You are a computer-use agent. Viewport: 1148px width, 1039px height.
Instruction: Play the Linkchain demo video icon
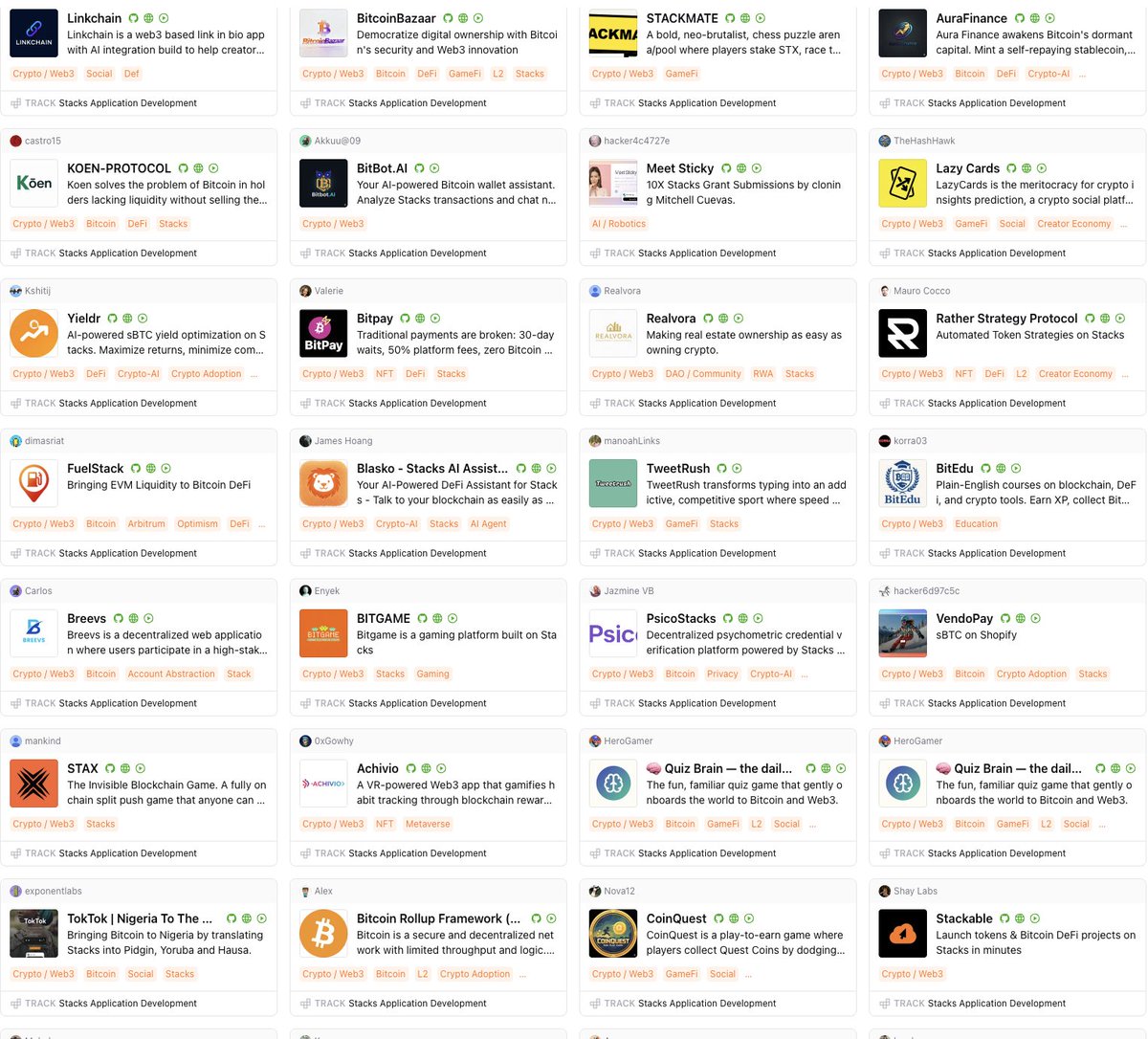[165, 18]
